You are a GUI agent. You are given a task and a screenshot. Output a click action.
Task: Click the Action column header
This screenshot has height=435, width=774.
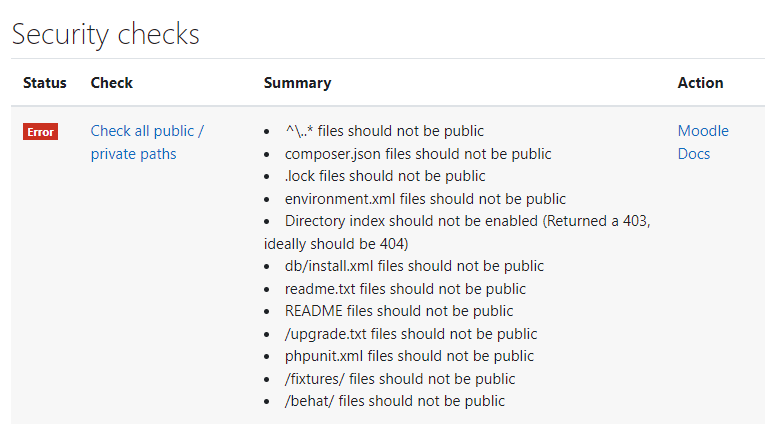click(x=700, y=83)
